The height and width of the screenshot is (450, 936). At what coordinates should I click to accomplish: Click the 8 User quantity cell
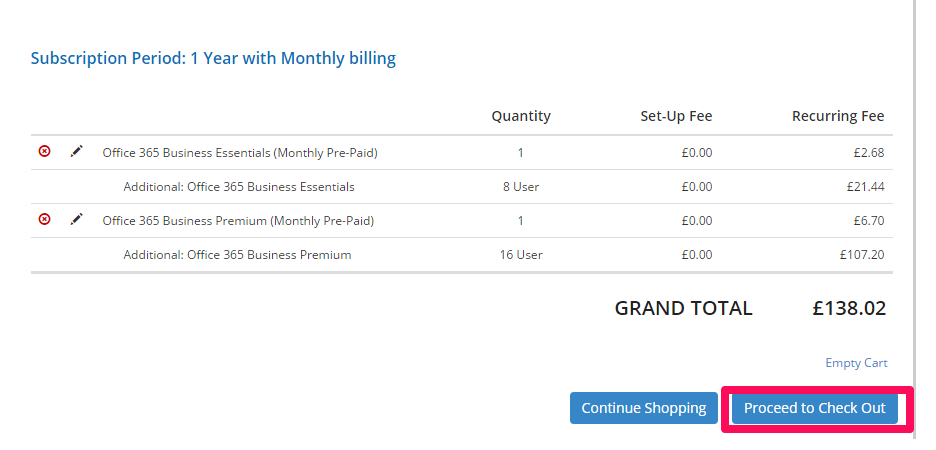point(521,187)
